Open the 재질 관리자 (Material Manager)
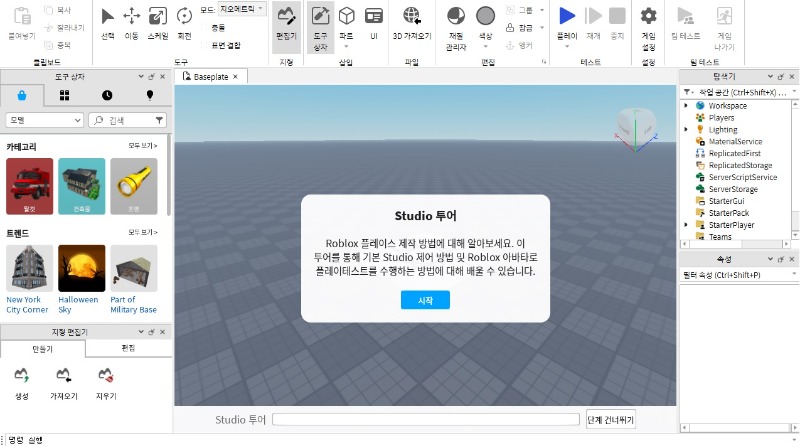Screen dimensions: 800x446 [456, 27]
